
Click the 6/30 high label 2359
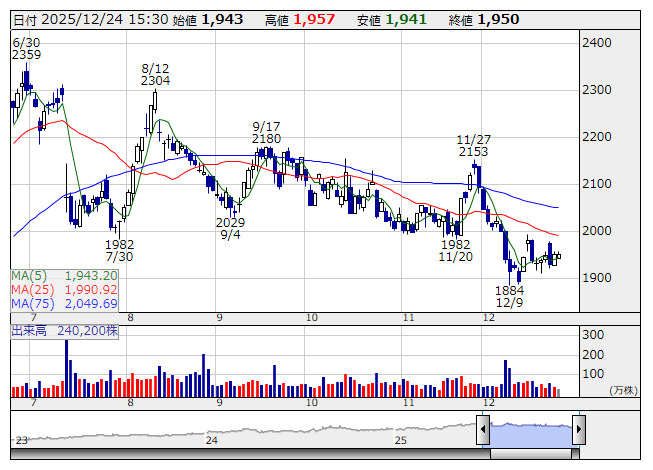pyautogui.click(x=27, y=56)
